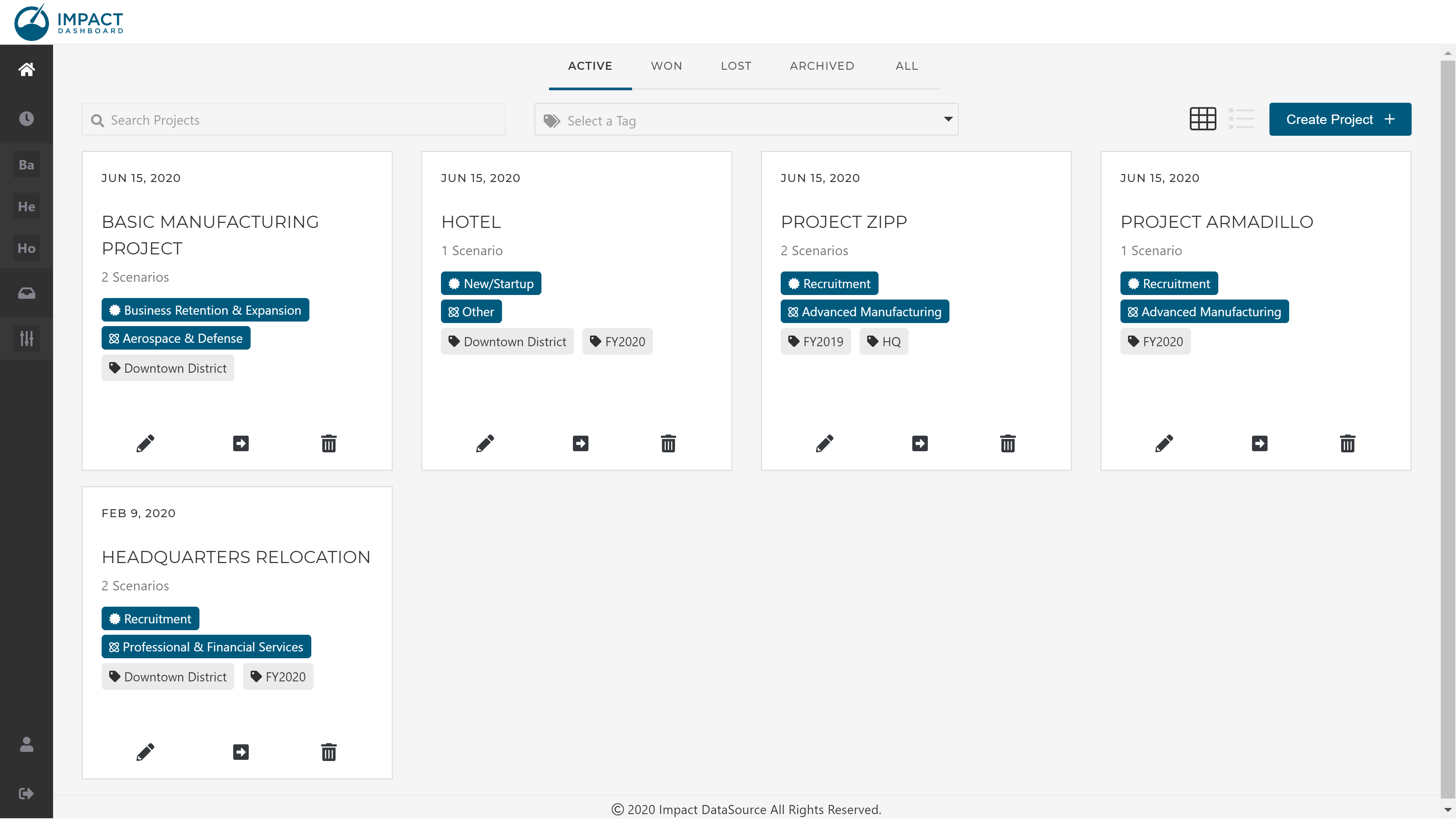Open the Hotel project with arrow icon

tap(581, 444)
